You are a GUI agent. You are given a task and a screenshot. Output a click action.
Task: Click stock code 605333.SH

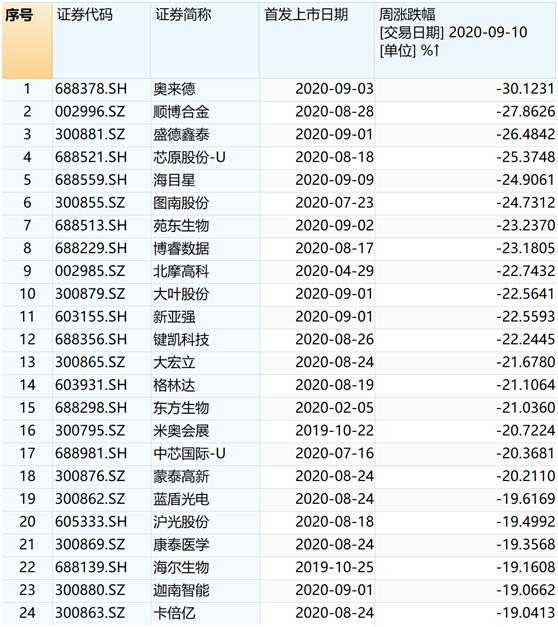(91, 522)
